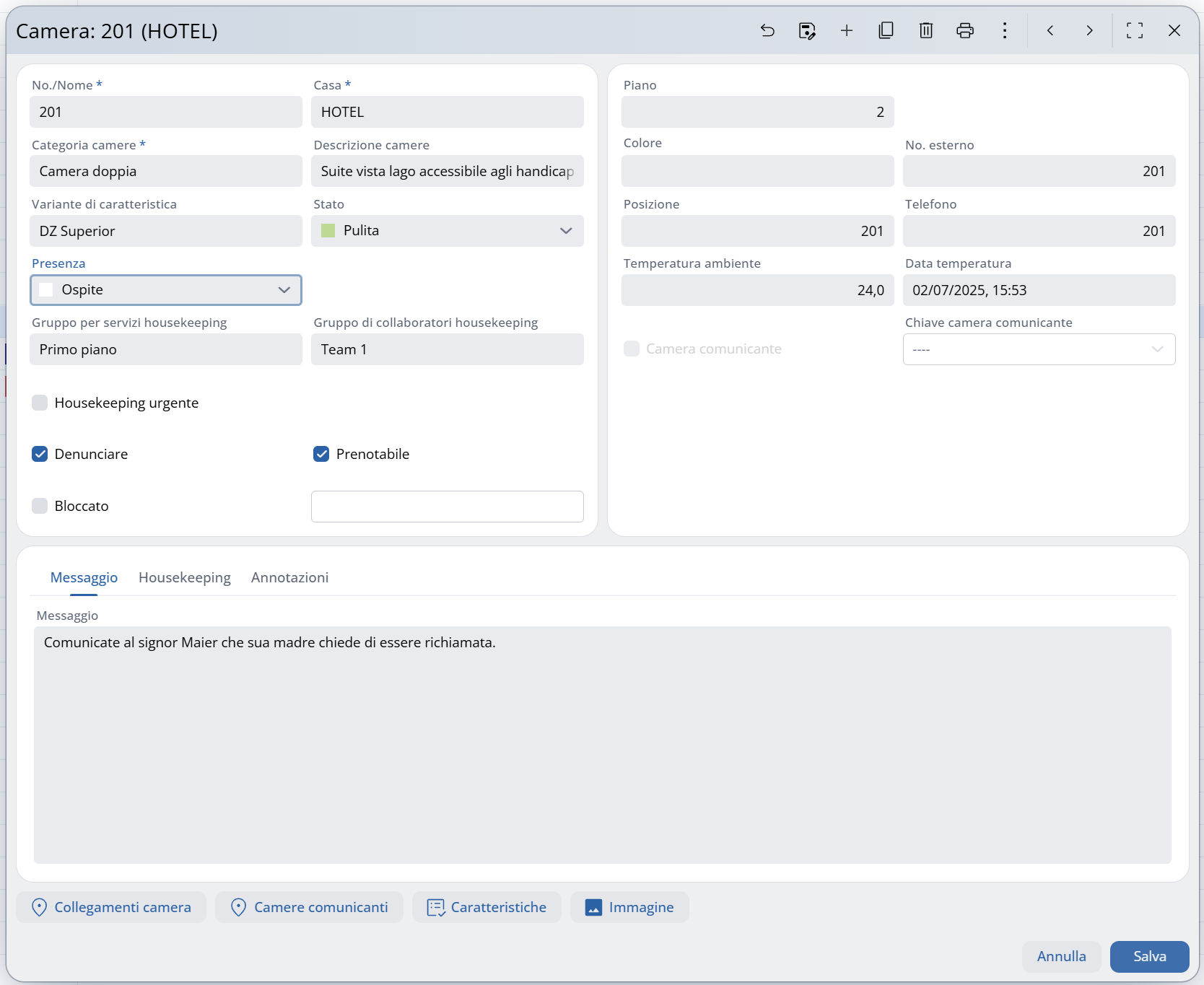Add a new room with plus icon
This screenshot has height=985, width=1204.
point(847,30)
